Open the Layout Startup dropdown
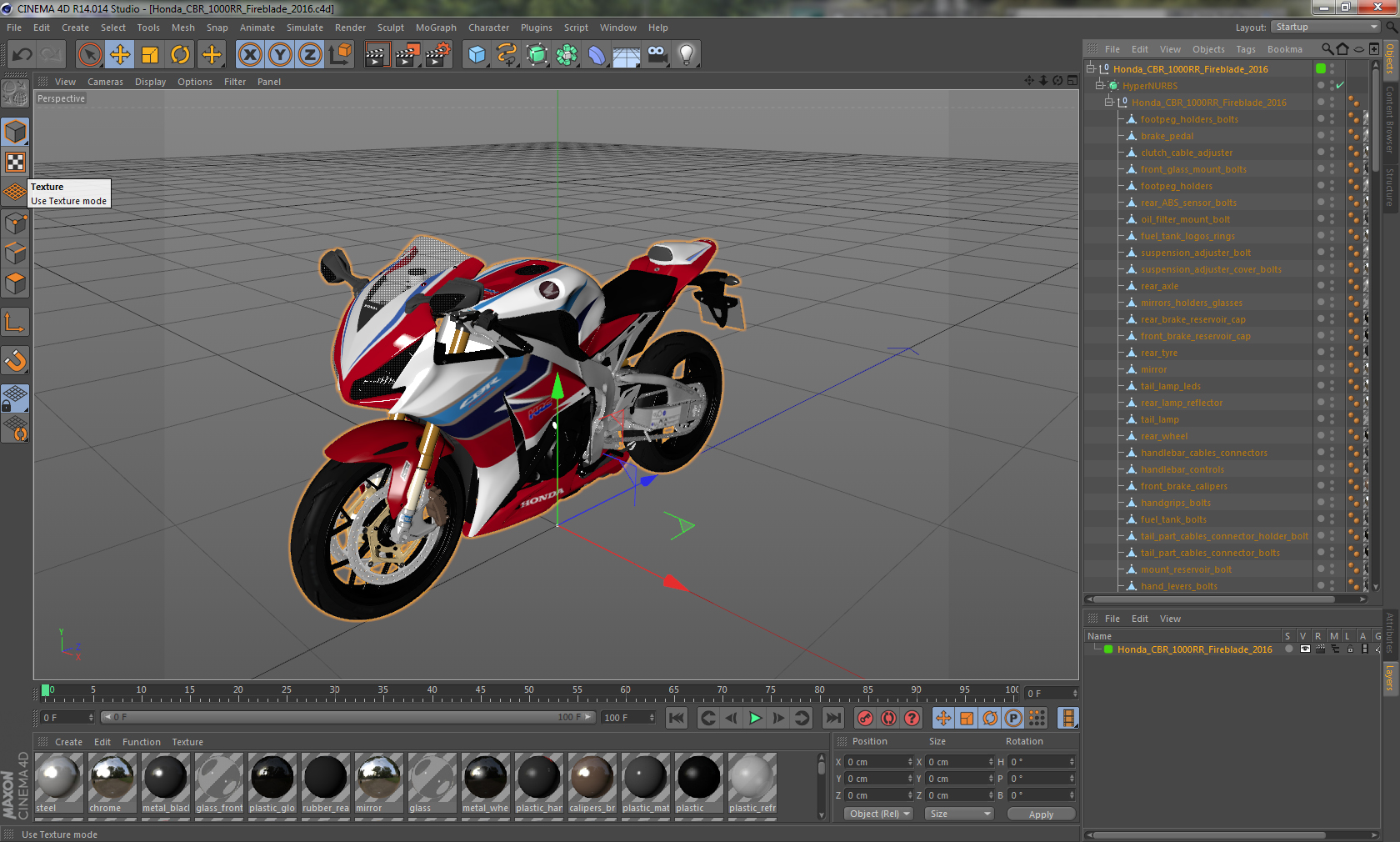1400x842 pixels. pos(1325,28)
